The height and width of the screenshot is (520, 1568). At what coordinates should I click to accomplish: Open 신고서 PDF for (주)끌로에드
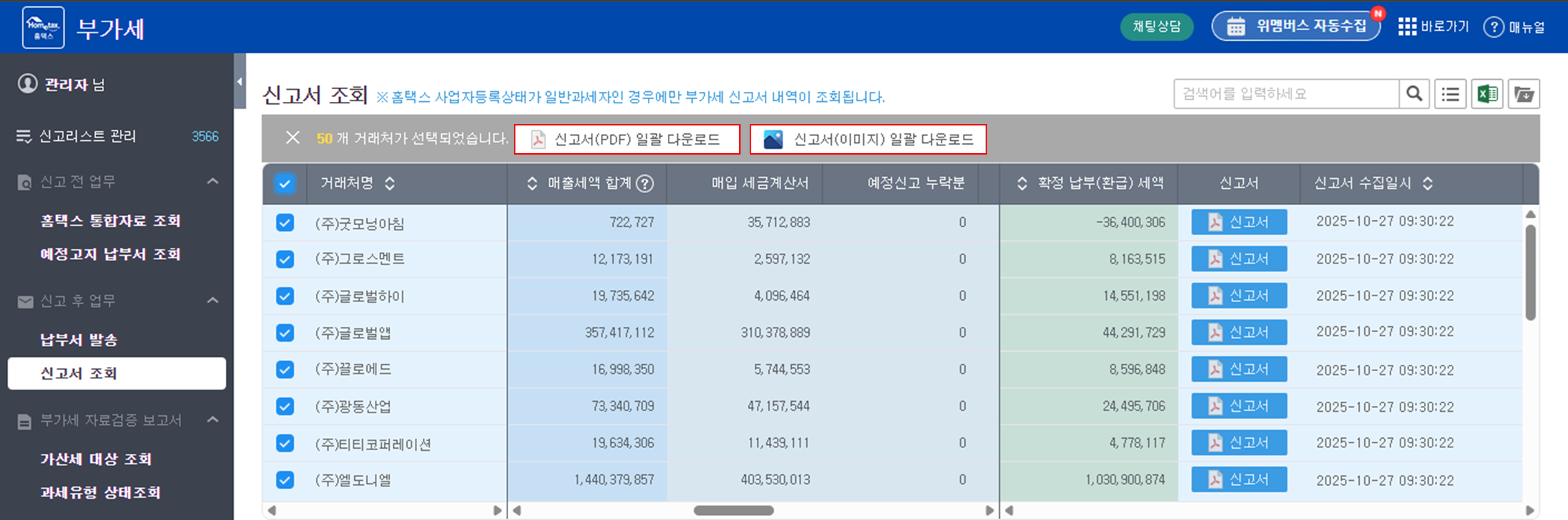tap(1239, 369)
